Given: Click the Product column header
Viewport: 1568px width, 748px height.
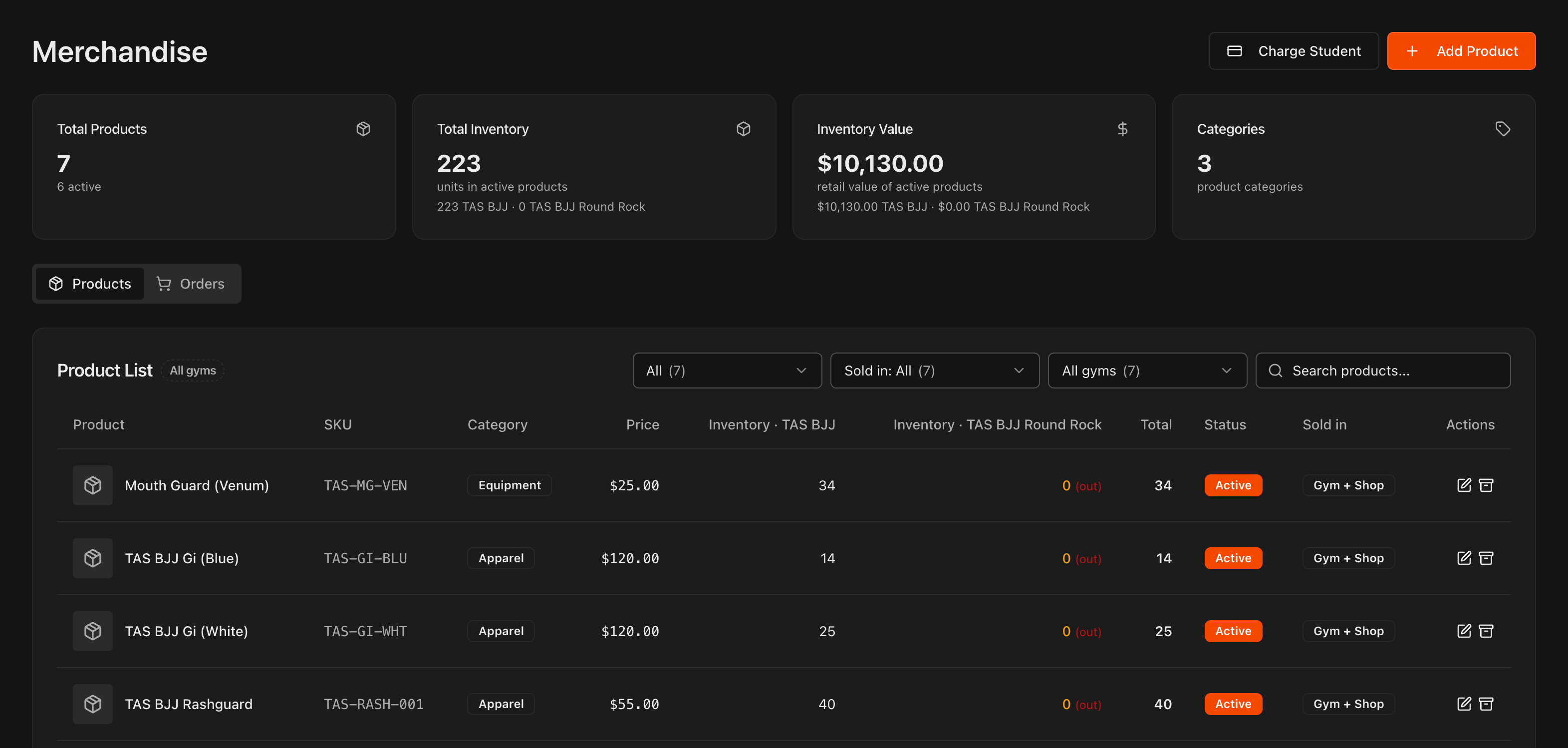Looking at the screenshot, I should coord(99,424).
